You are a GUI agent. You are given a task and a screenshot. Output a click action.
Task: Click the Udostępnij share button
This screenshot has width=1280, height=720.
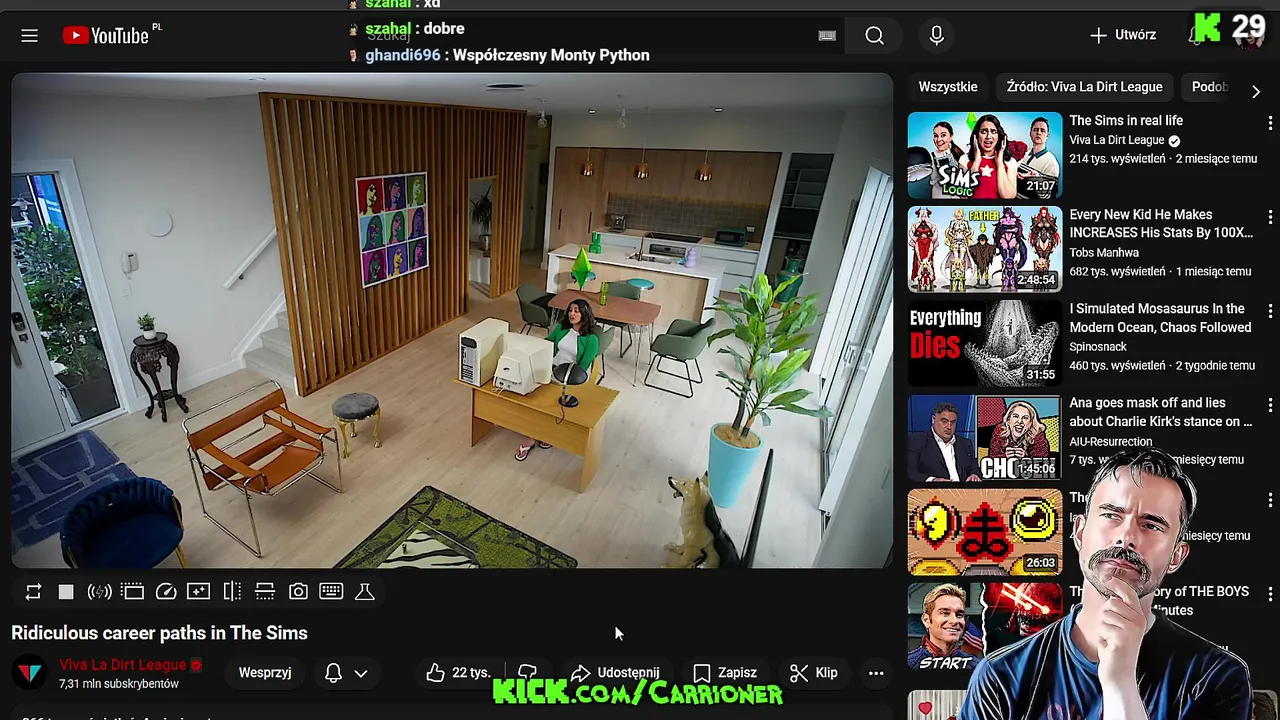click(x=616, y=673)
